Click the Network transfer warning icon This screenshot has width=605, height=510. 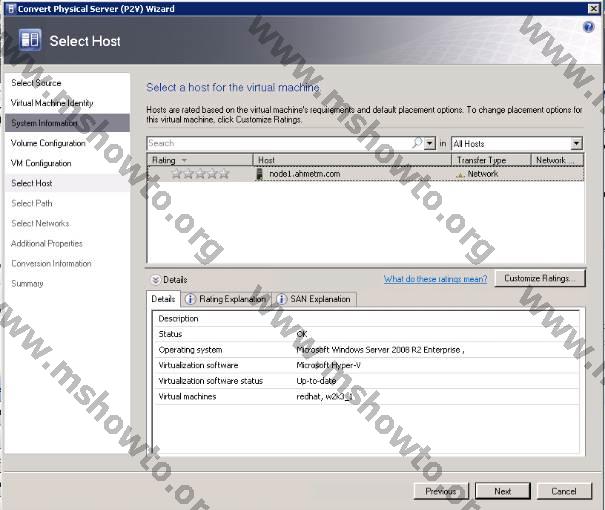click(461, 174)
